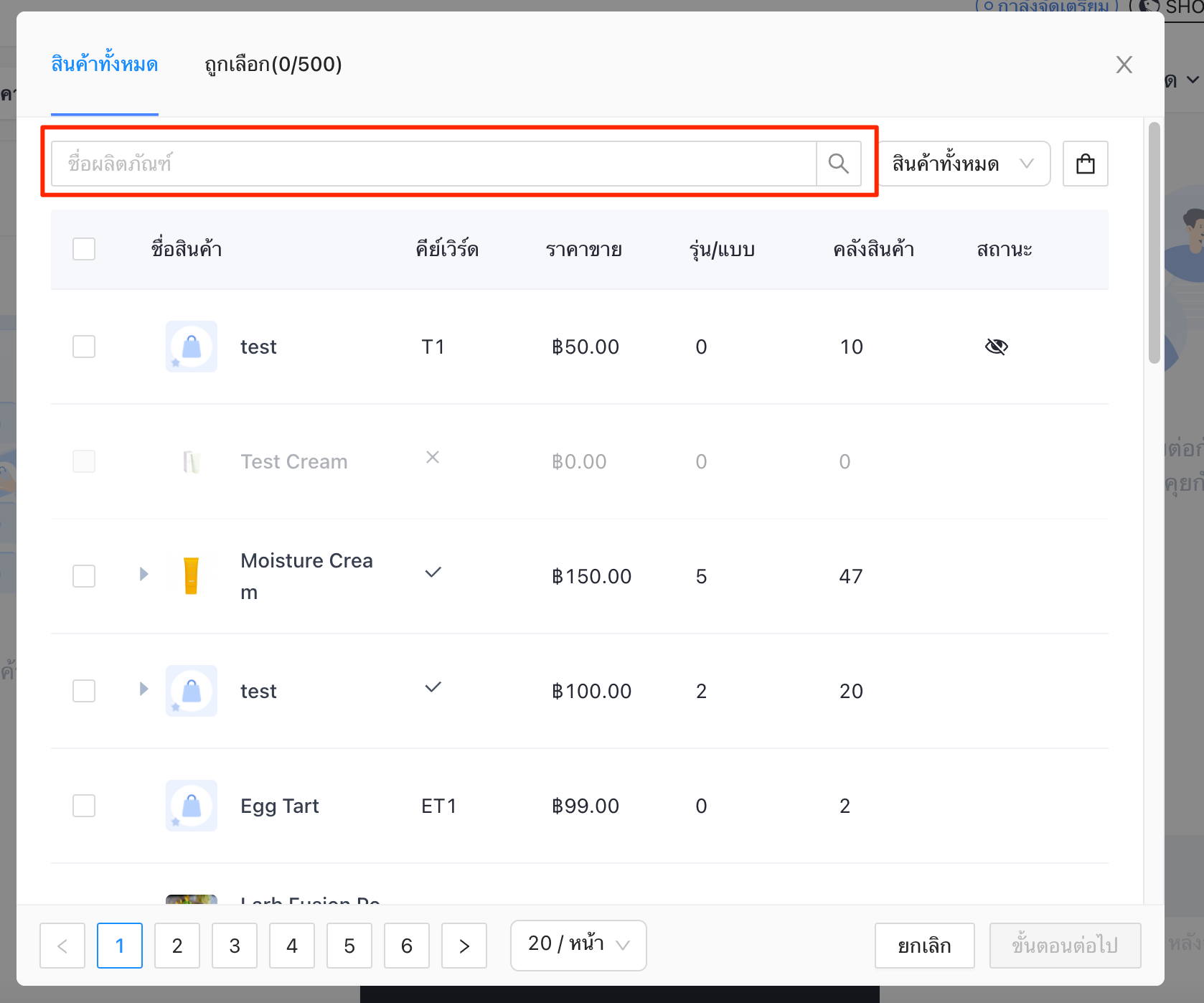Viewport: 1204px width, 1003px height.
Task: Click the magnifier search icon
Action: (838, 164)
